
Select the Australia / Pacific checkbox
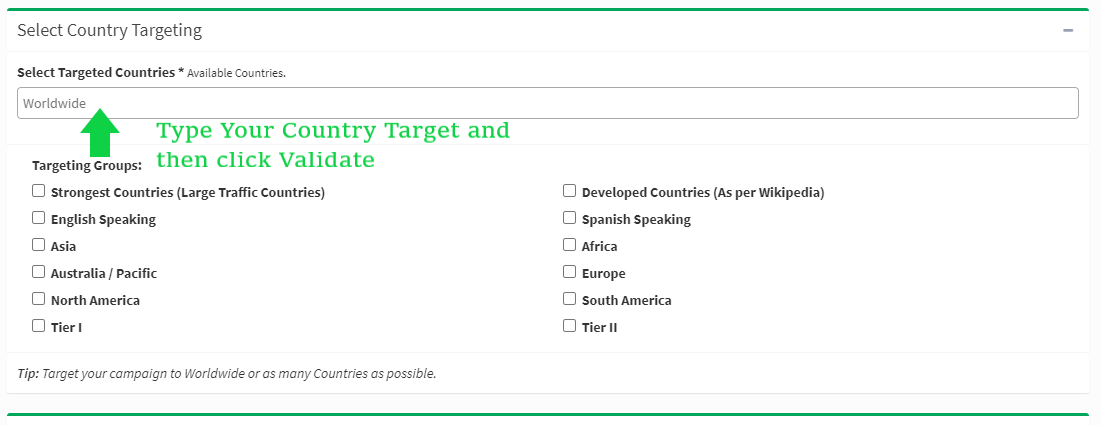coord(39,272)
